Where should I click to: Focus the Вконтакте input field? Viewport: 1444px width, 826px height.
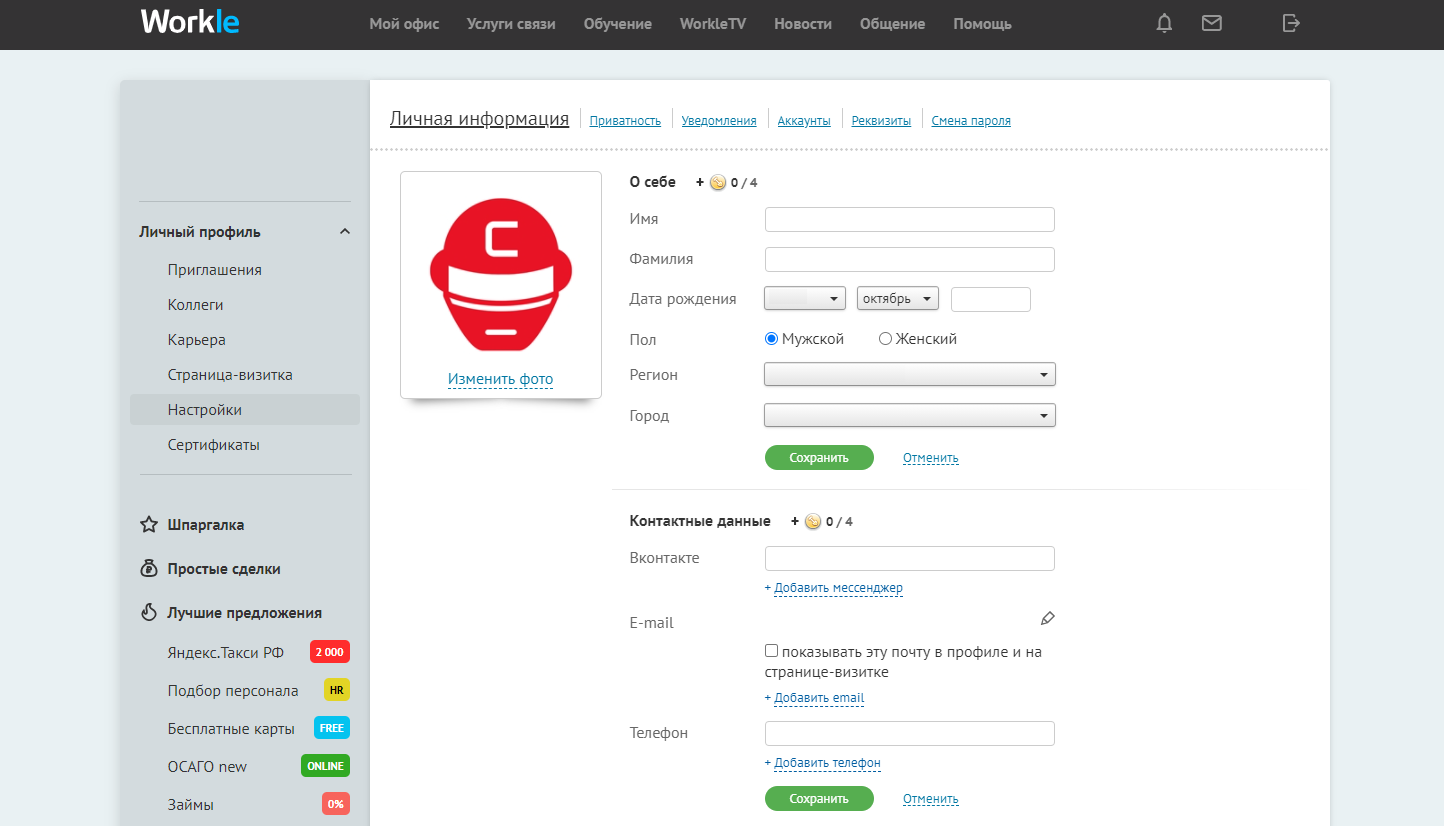910,559
